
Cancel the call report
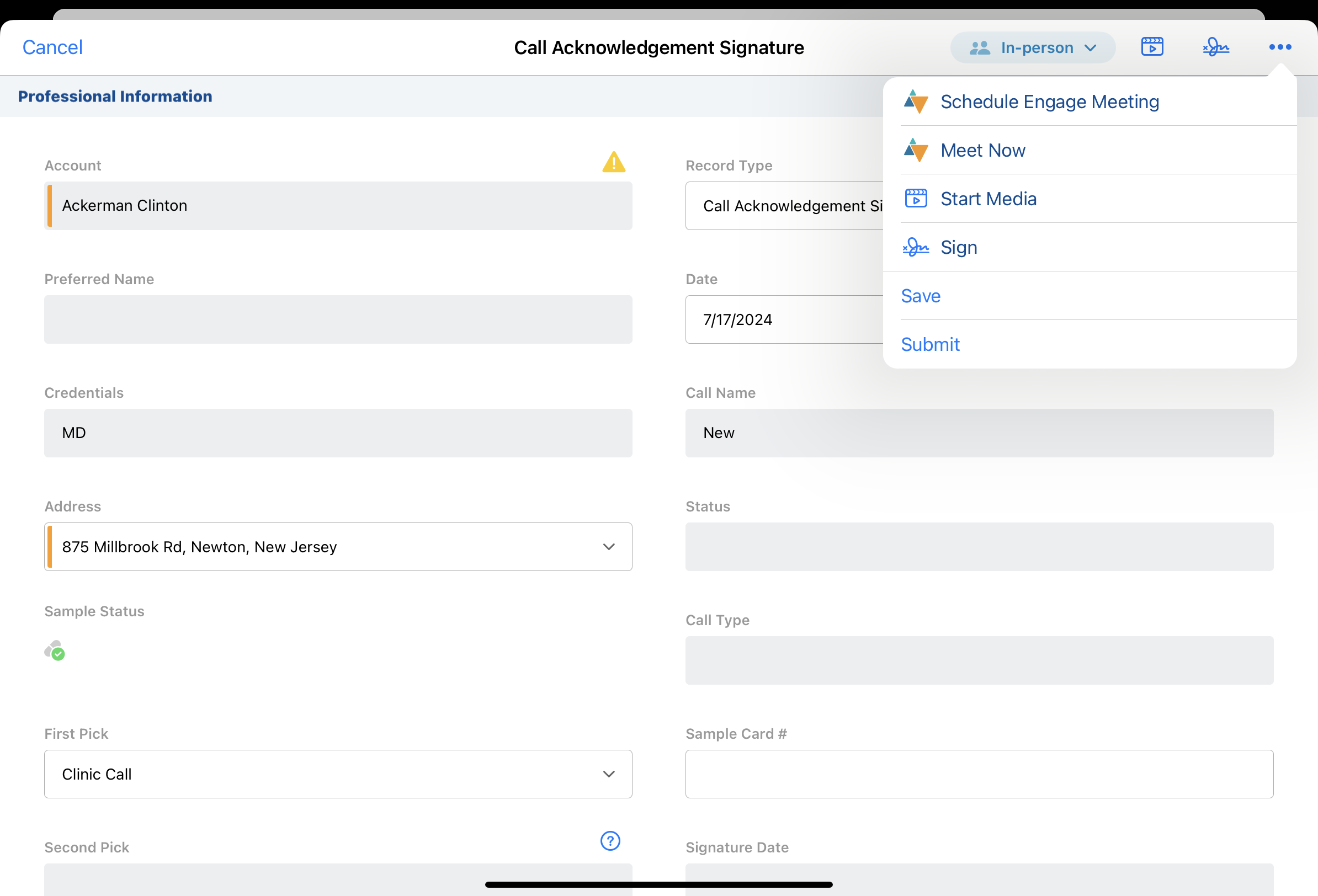click(52, 47)
